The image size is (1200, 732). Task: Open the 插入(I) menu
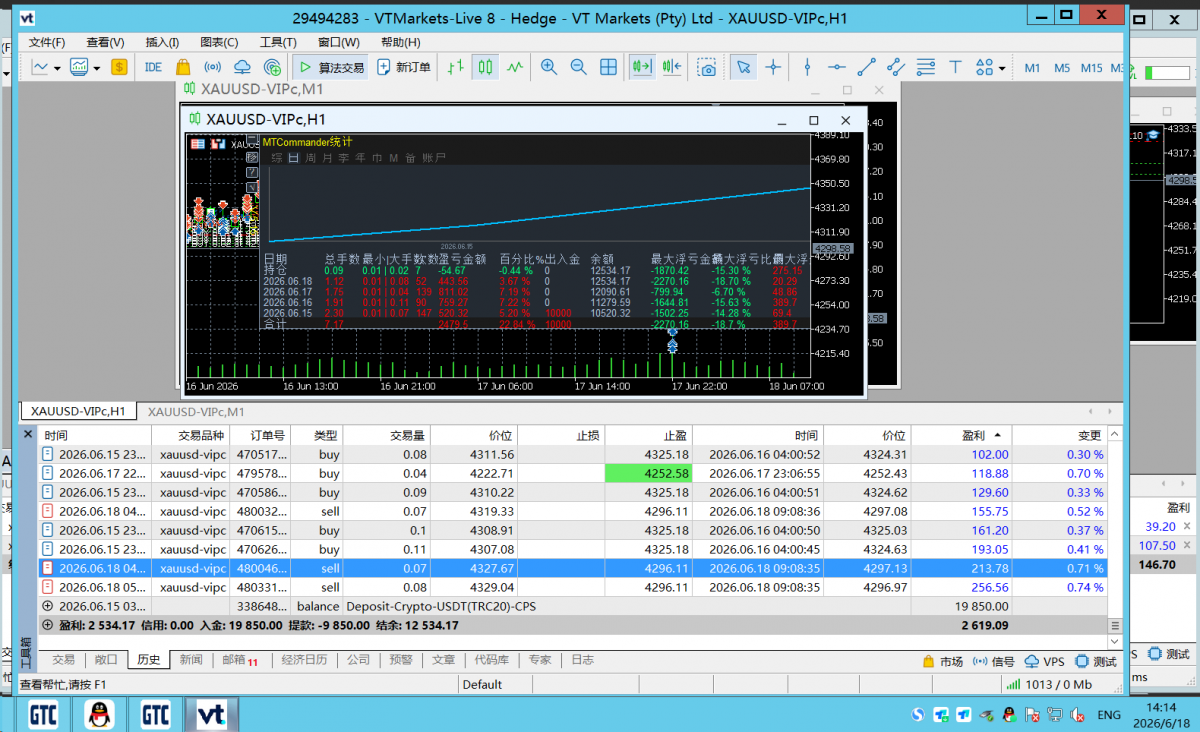tap(163, 42)
